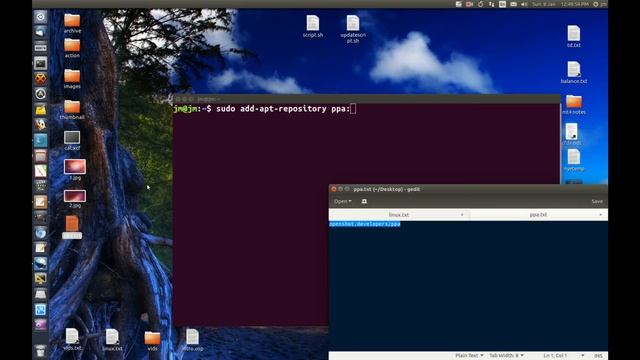Image resolution: width=640 pixels, height=360 pixels.
Task: Click the highlighted openshot.developers/ppa text
Action: (x=364, y=224)
